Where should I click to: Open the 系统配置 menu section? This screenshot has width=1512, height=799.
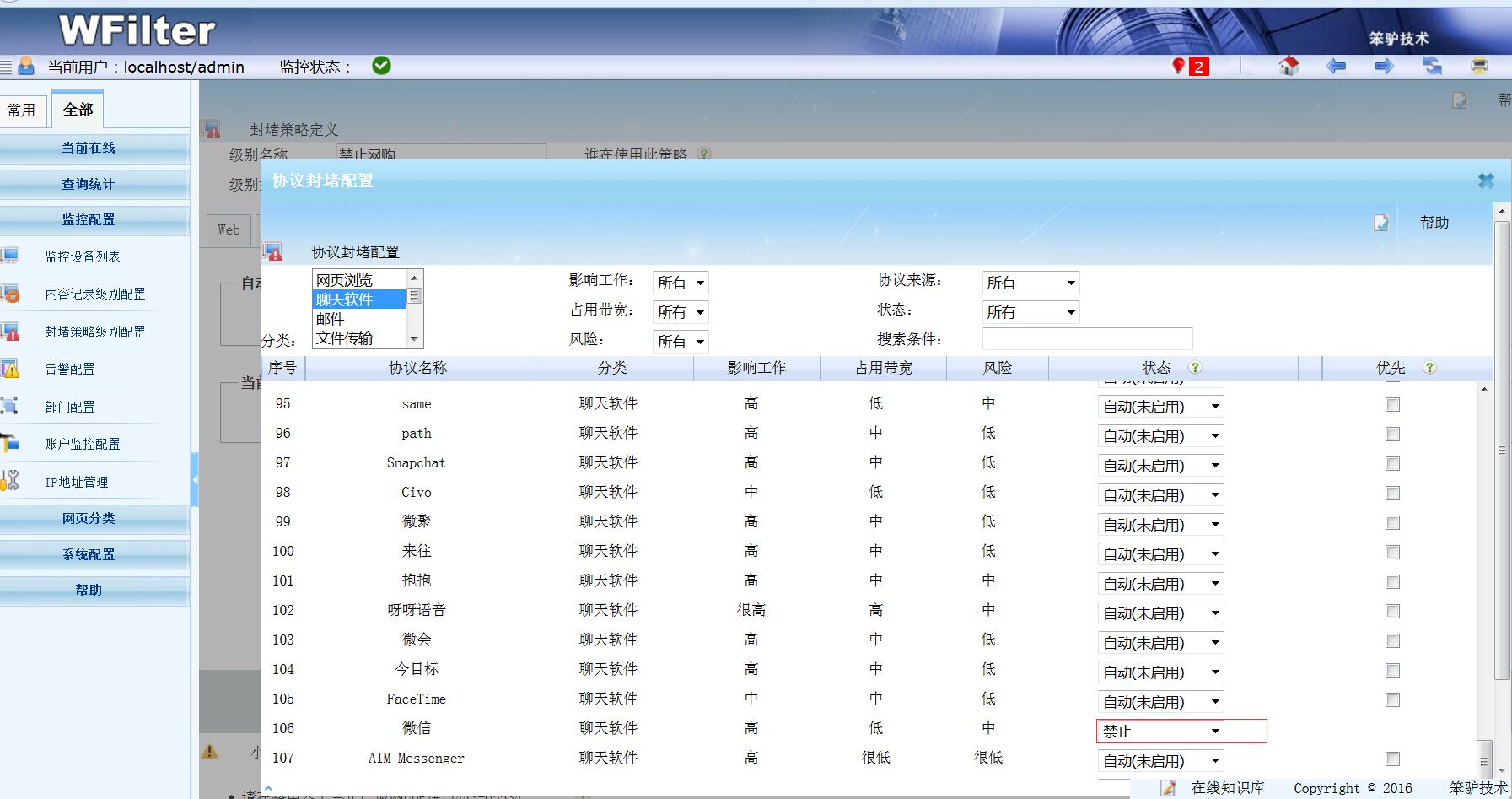pyautogui.click(x=89, y=554)
